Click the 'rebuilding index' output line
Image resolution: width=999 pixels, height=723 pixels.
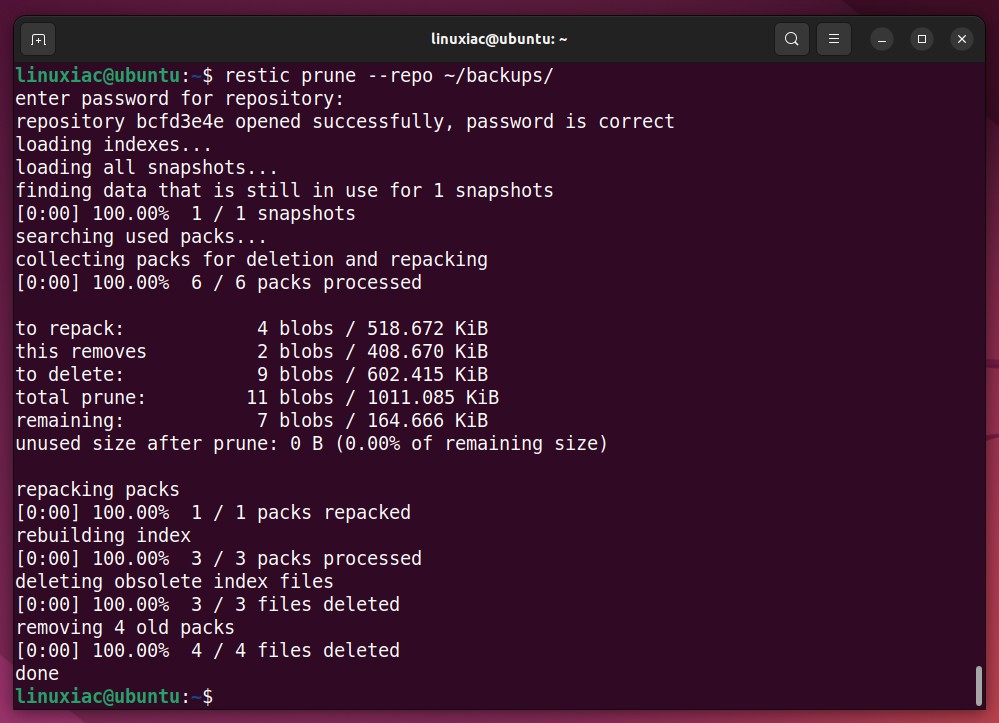coord(103,535)
